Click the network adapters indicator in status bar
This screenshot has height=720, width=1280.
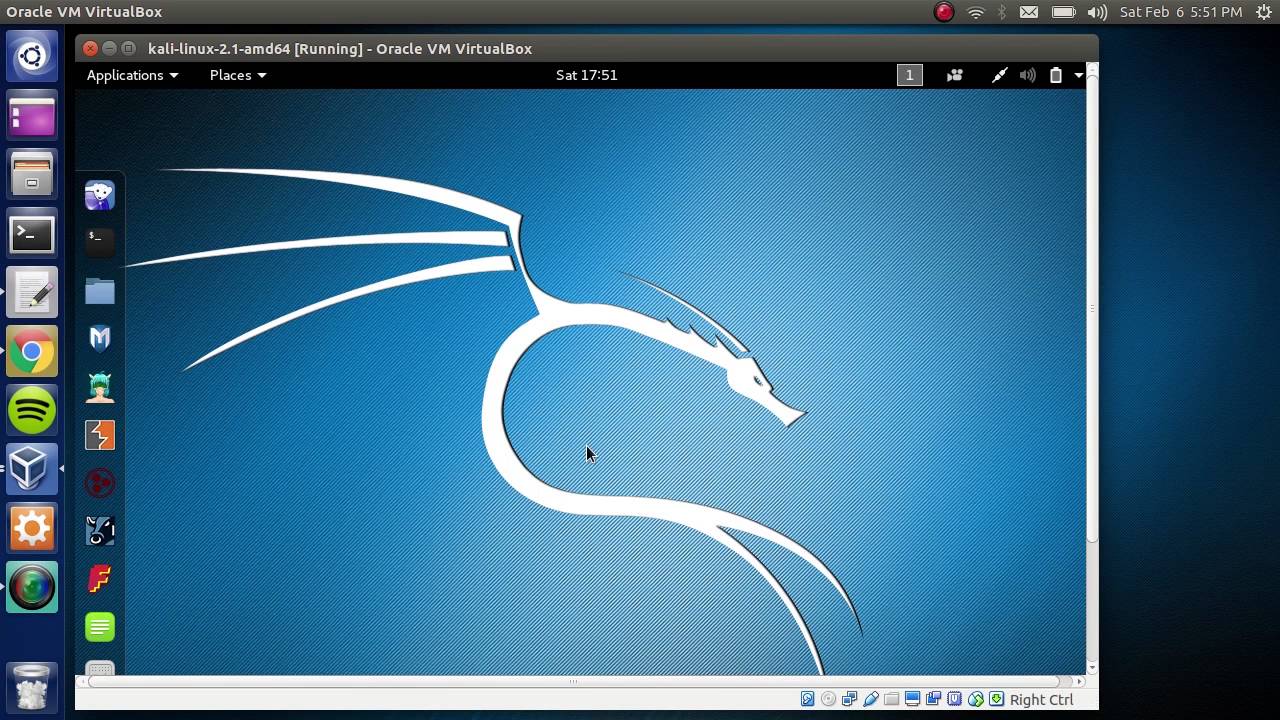849,699
